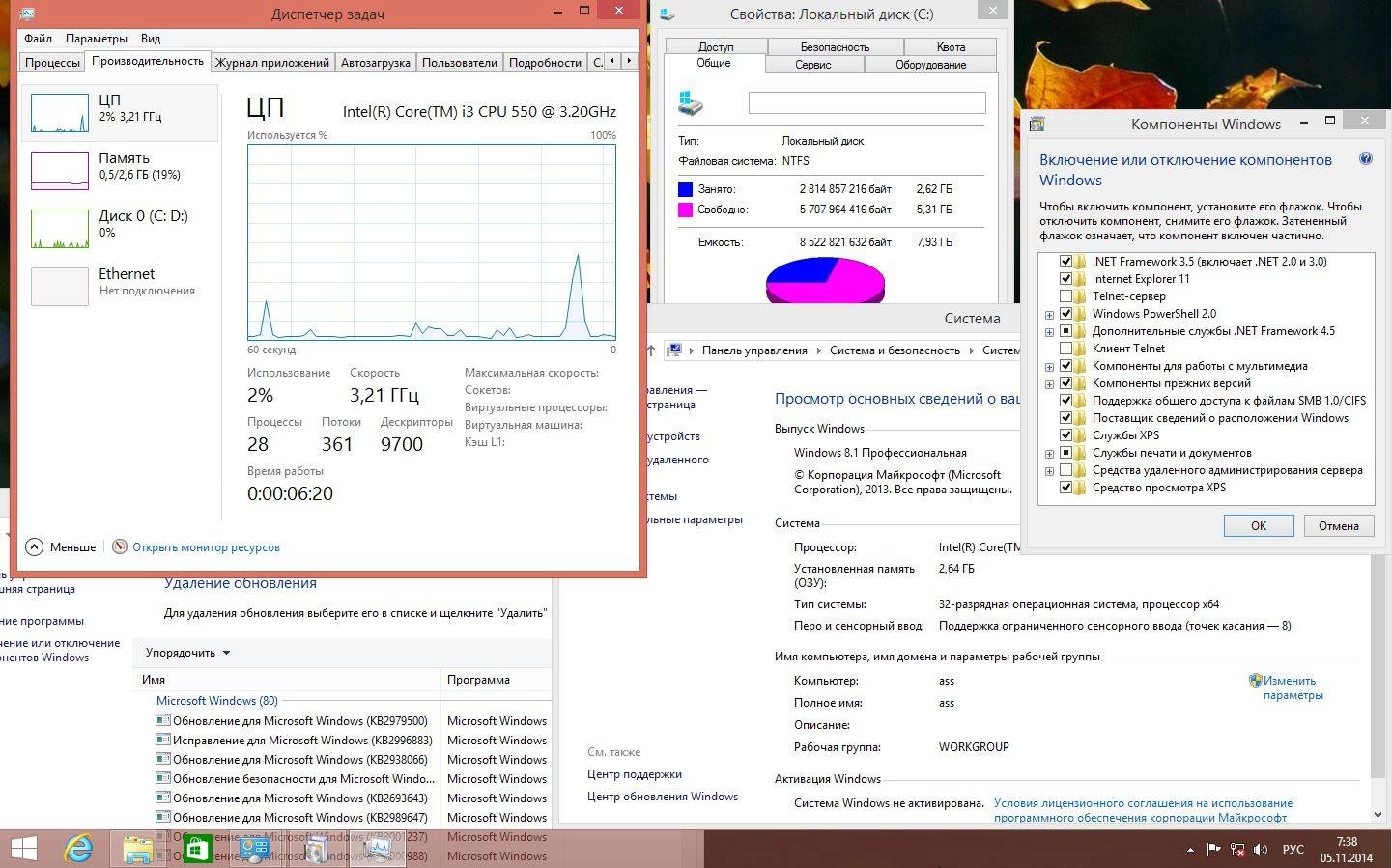Viewport: 1392px width, 868px height.
Task: Uncheck .NET Framework 3.5 component
Action: [1066, 262]
